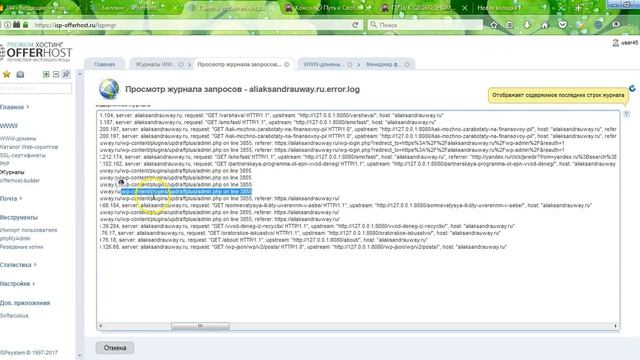Switch to the WWW-домены panel tab
Screen dimensions: 640x360
[323, 64]
